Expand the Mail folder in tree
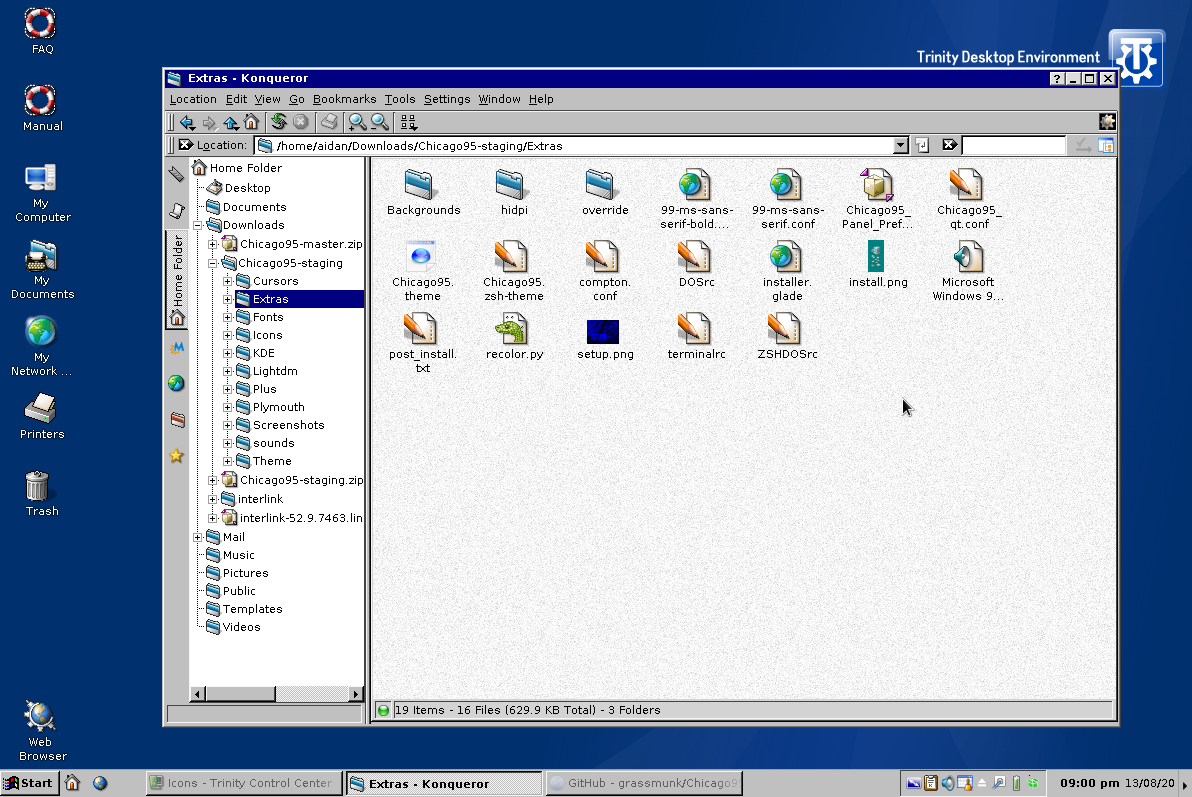This screenshot has width=1192, height=797. tap(198, 537)
